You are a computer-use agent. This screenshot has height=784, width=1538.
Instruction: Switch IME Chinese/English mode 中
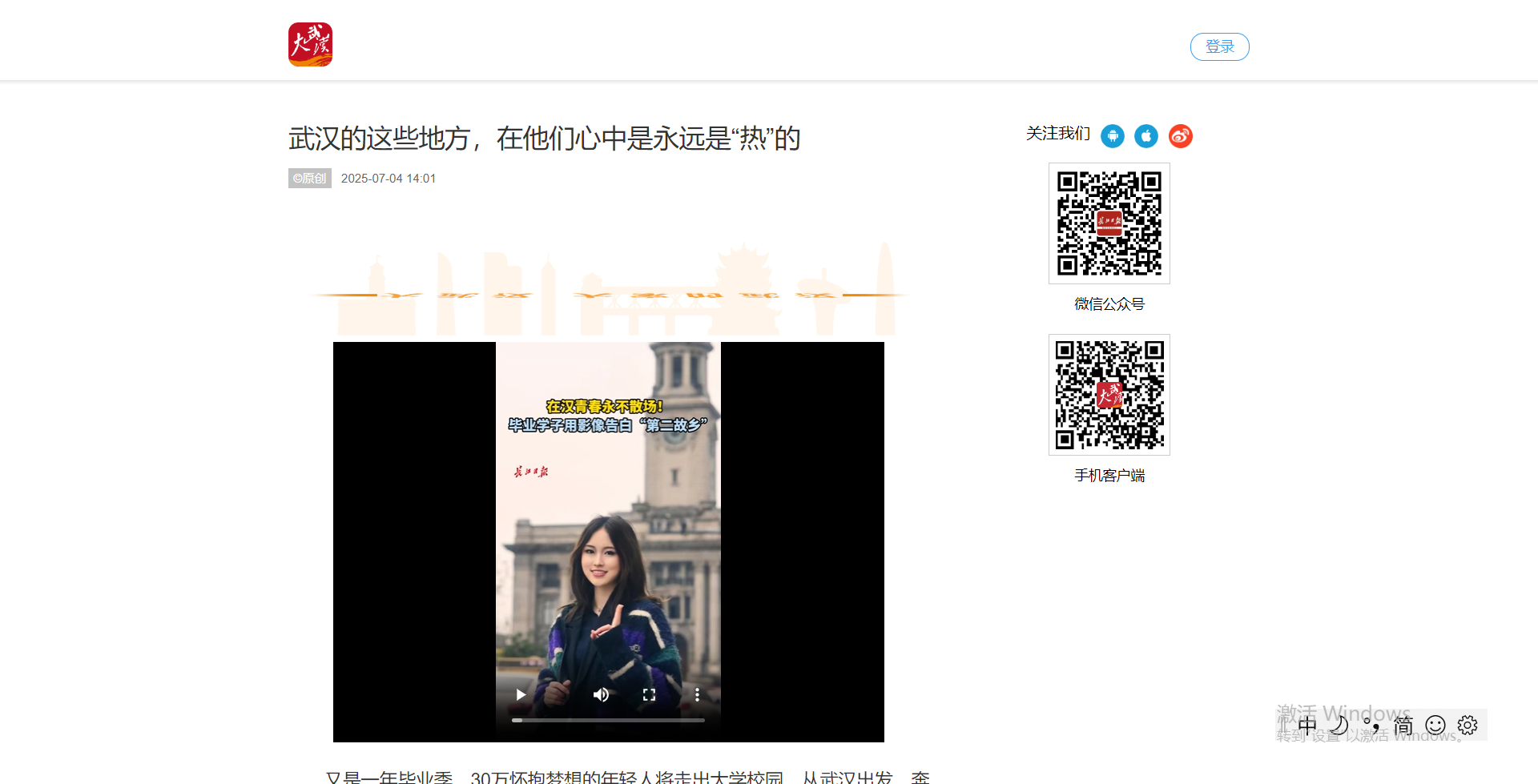pyautogui.click(x=1307, y=726)
